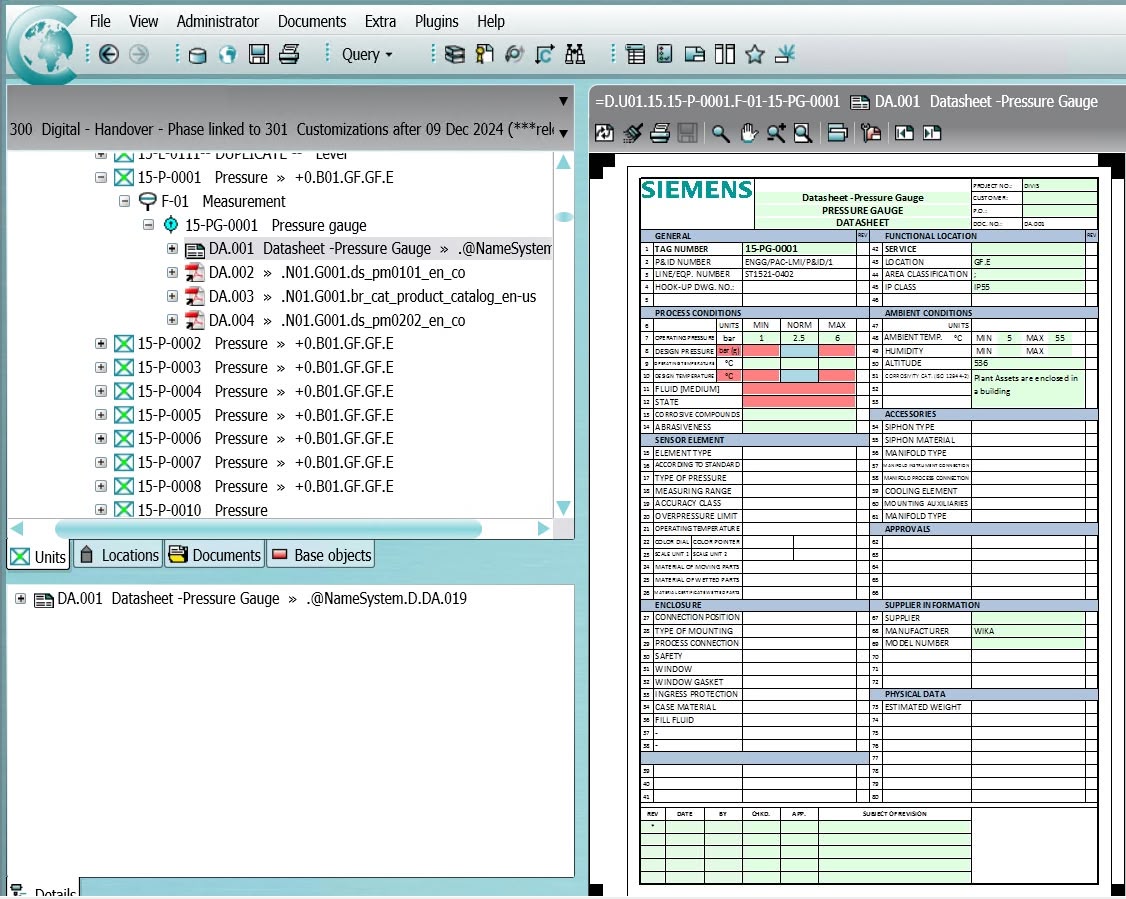Switch to the Base objects tab
This screenshot has width=1126, height=899.
[321, 556]
